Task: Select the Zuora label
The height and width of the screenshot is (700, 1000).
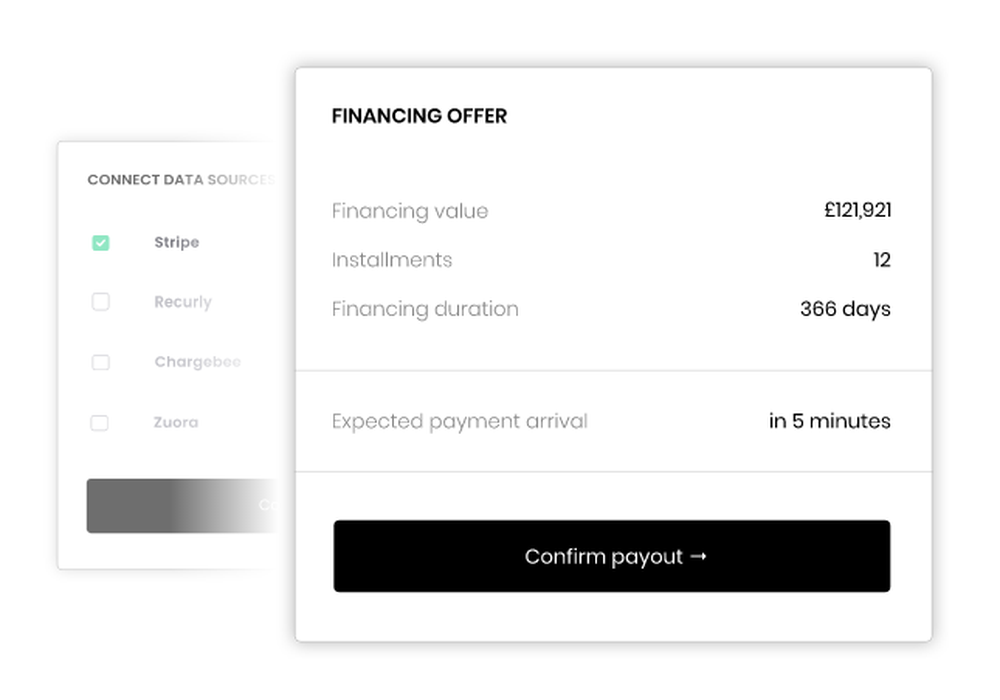Action: (176, 422)
